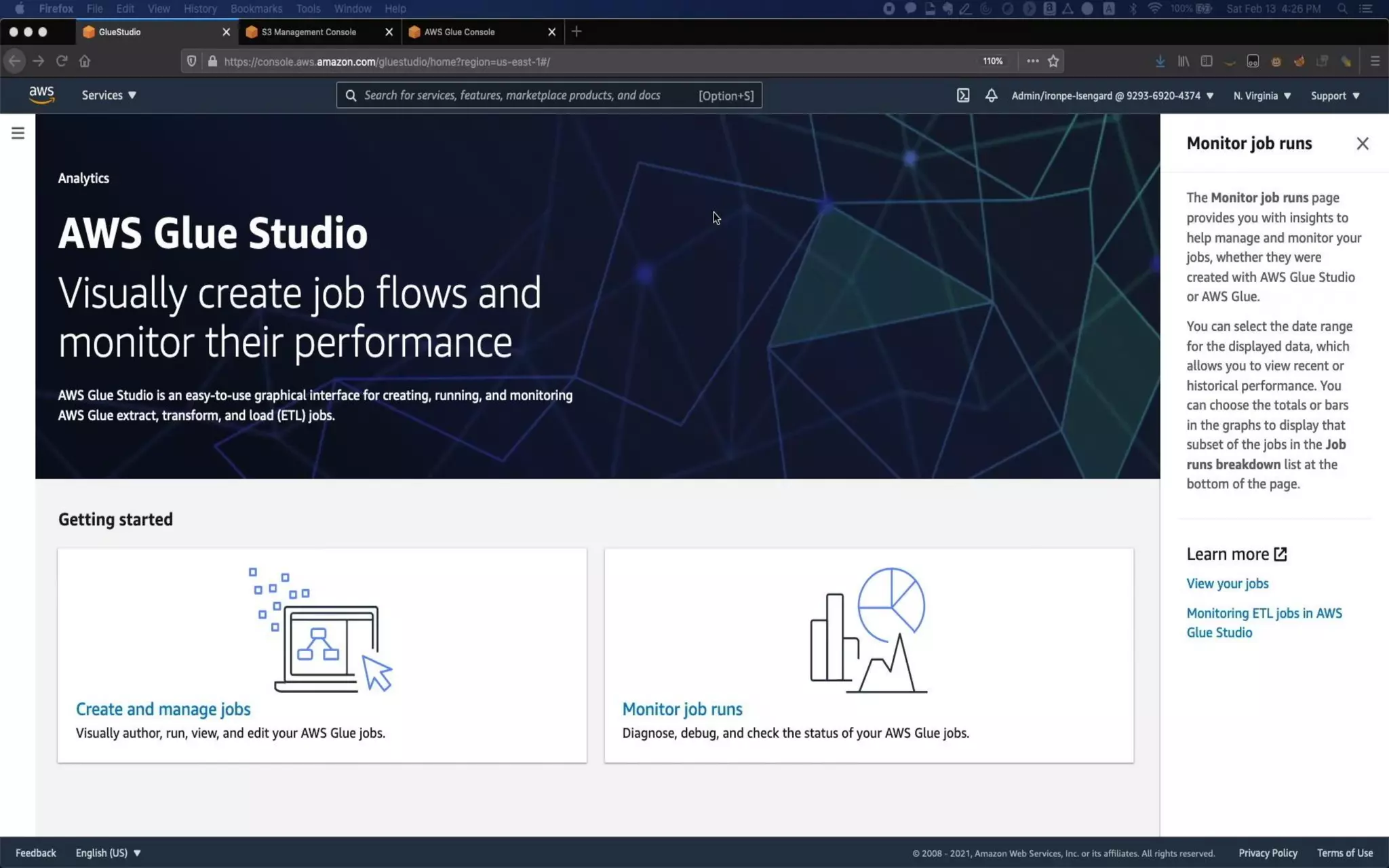Close the AWS Glue Console tab
The width and height of the screenshot is (1389, 868).
coord(551,32)
